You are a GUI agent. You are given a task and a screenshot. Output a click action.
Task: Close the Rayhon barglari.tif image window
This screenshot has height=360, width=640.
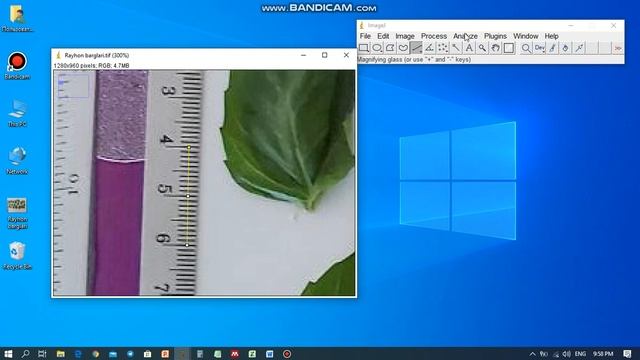pos(346,55)
